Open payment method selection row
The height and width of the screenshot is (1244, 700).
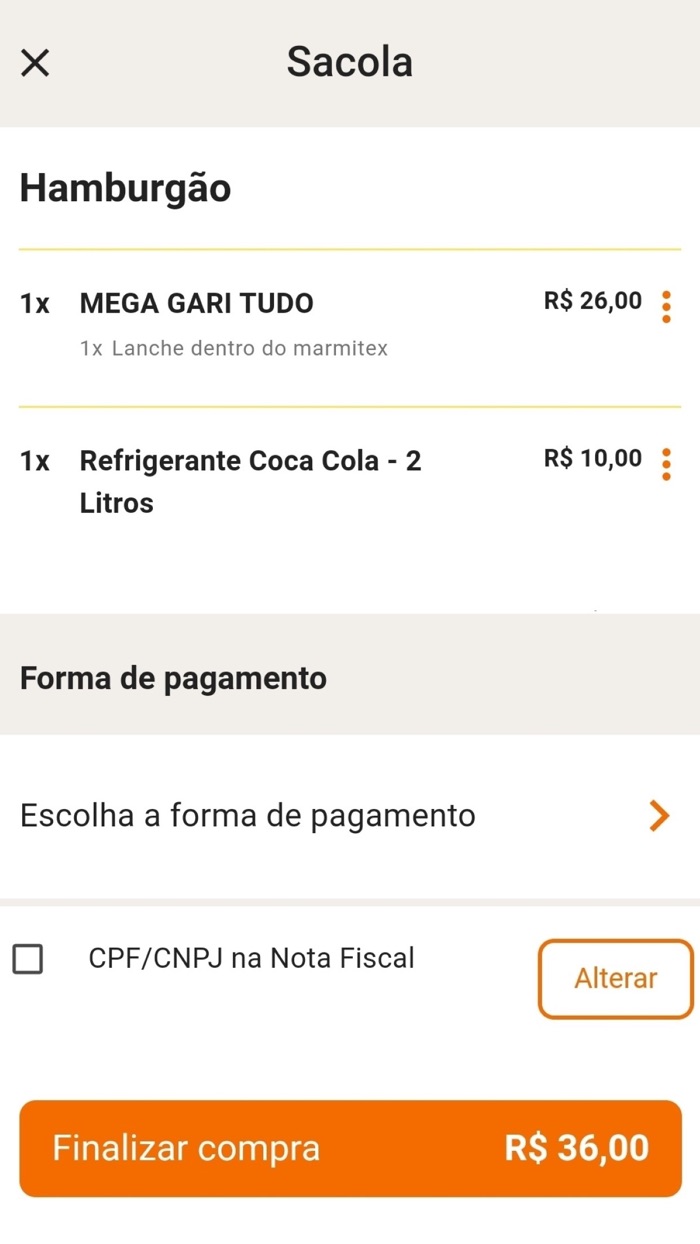pyautogui.click(x=350, y=816)
